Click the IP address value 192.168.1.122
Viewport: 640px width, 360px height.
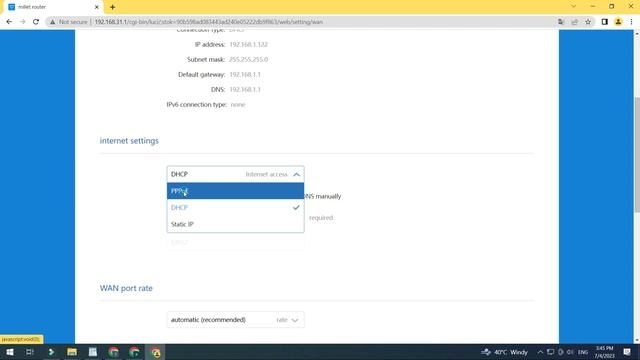pos(249,44)
